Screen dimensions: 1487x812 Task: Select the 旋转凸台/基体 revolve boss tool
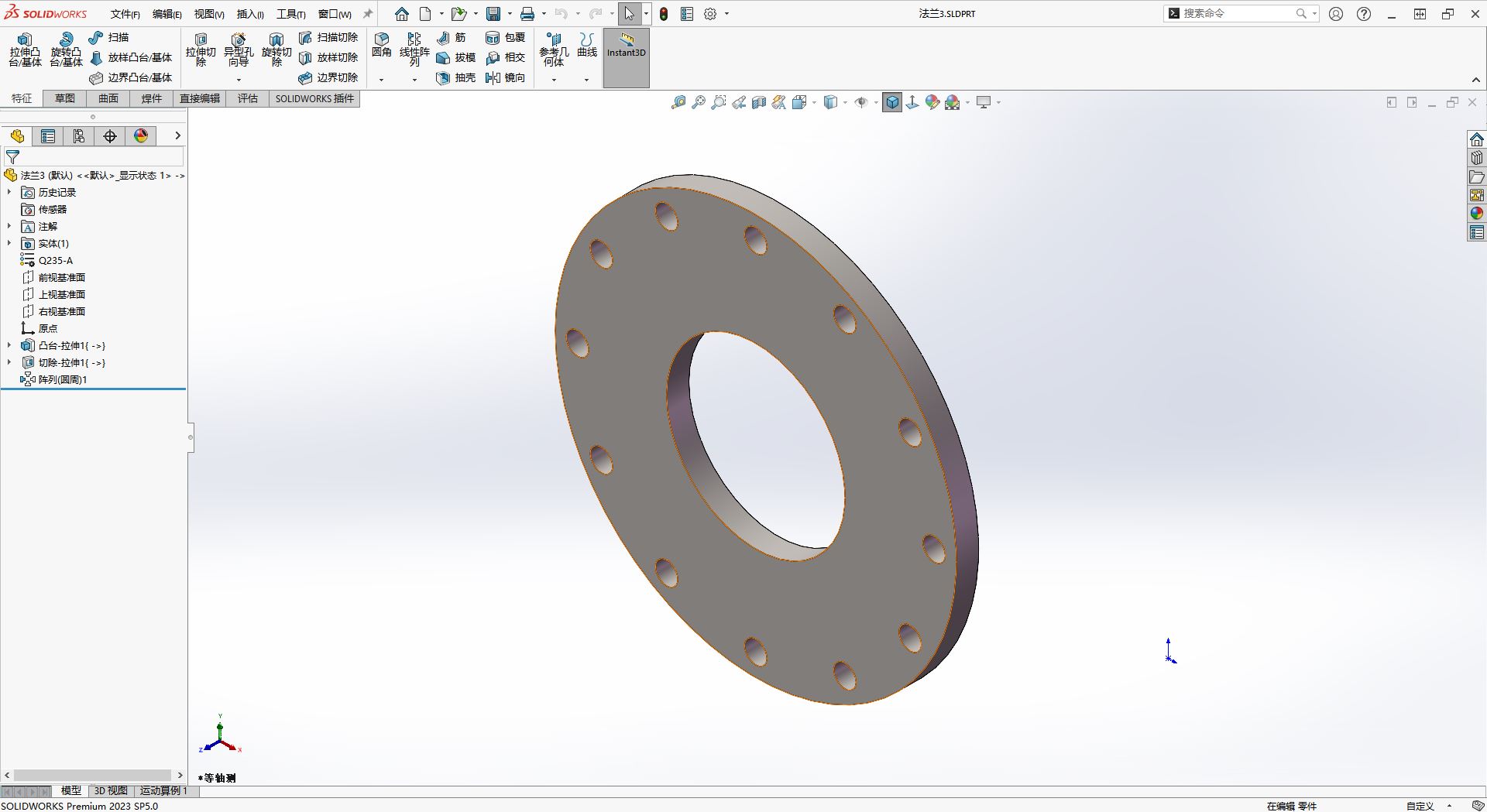[66, 50]
